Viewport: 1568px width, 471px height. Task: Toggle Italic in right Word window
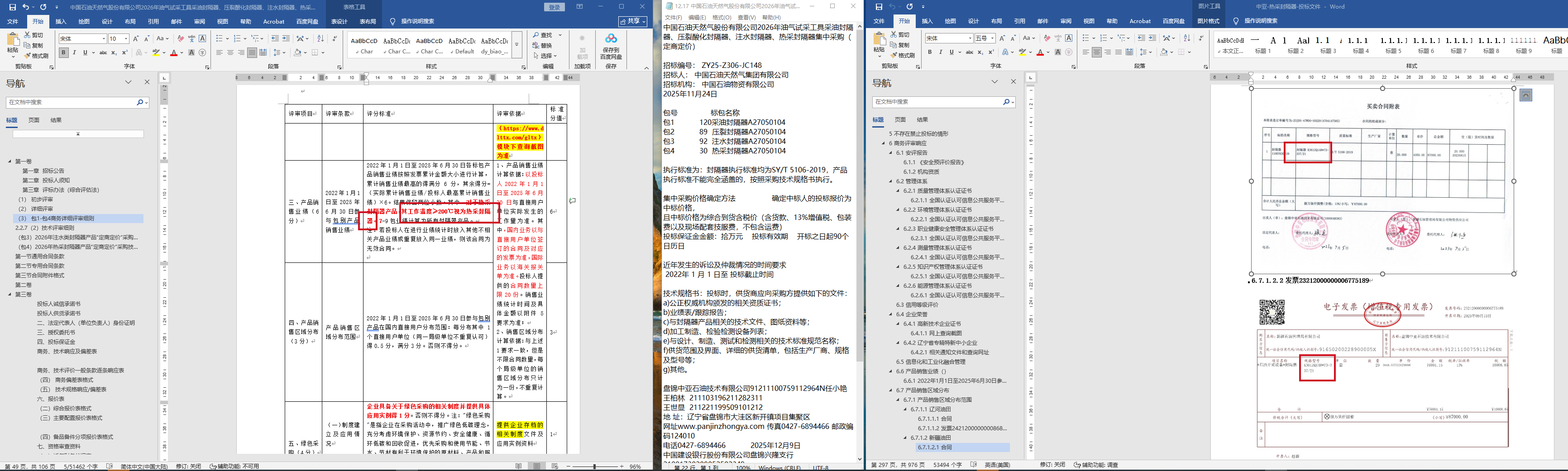(941, 52)
